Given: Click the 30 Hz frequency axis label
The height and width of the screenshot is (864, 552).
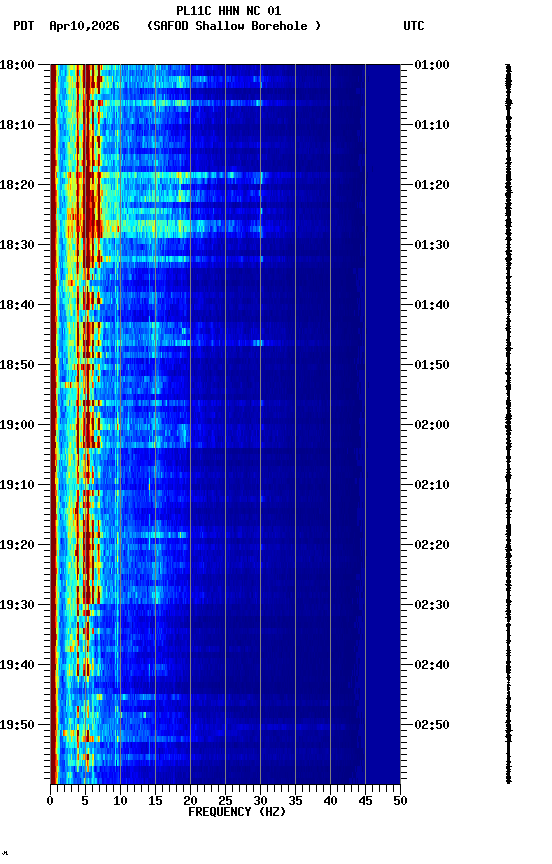Looking at the screenshot, I should pos(260,801).
